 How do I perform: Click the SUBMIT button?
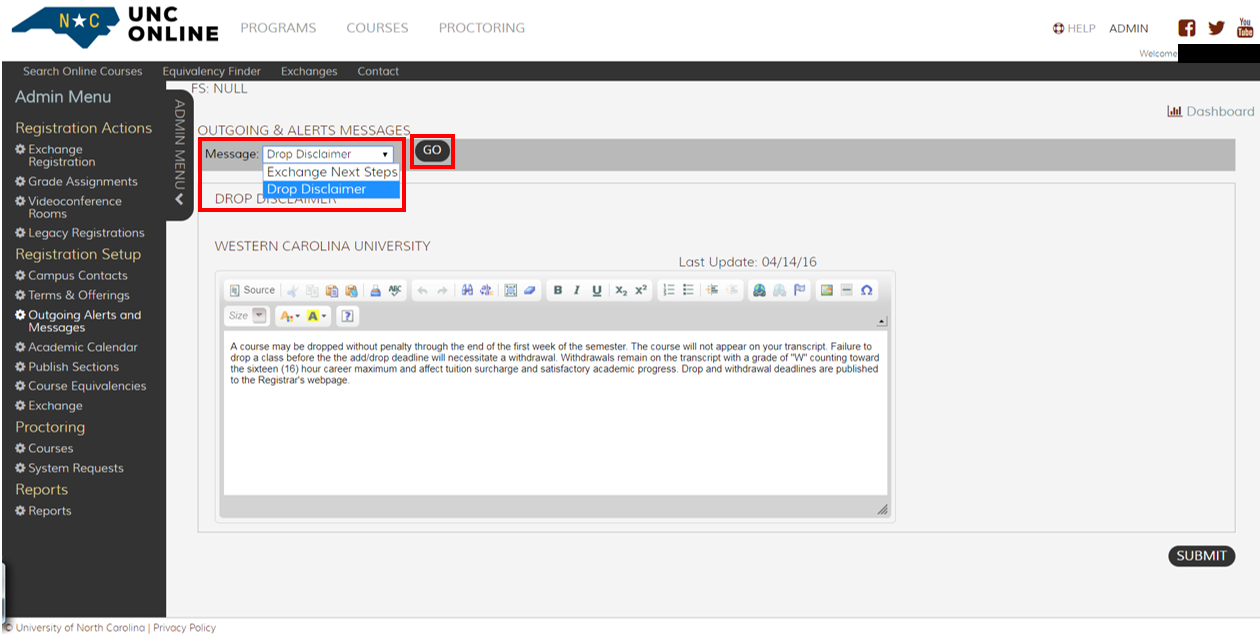(x=1201, y=556)
